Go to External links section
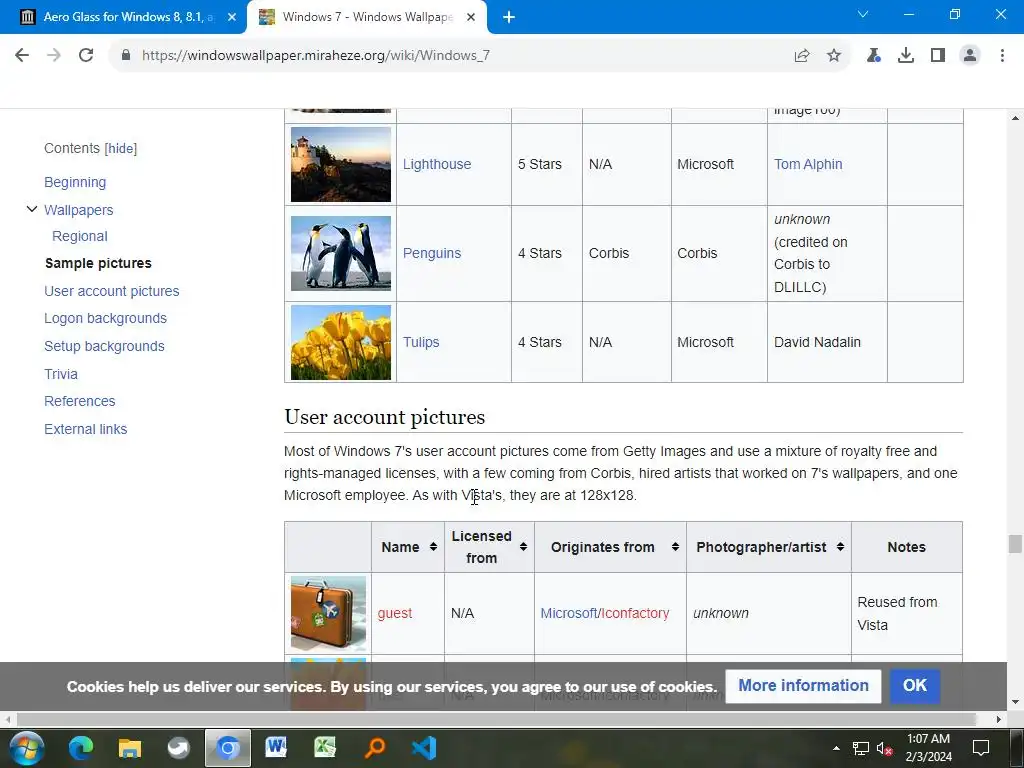The height and width of the screenshot is (768, 1024). [86, 429]
